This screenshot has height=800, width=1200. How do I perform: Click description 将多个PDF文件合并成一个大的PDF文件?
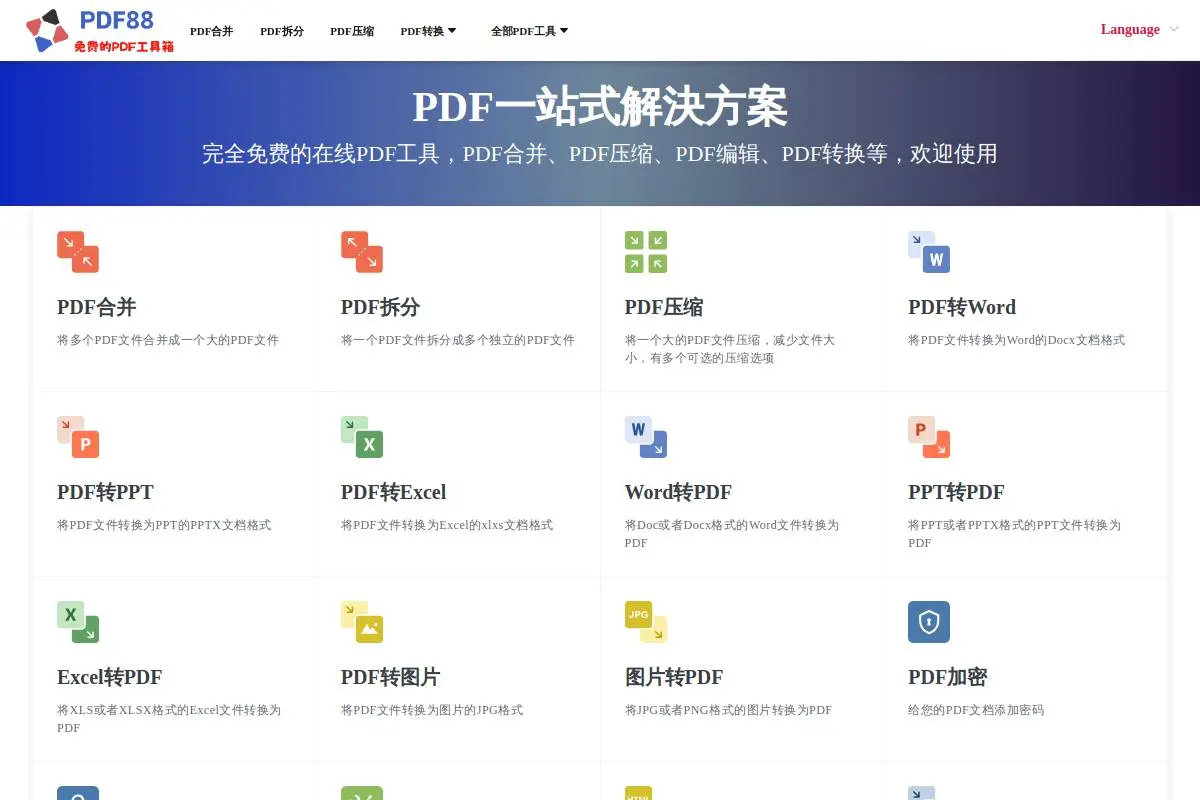(x=168, y=340)
